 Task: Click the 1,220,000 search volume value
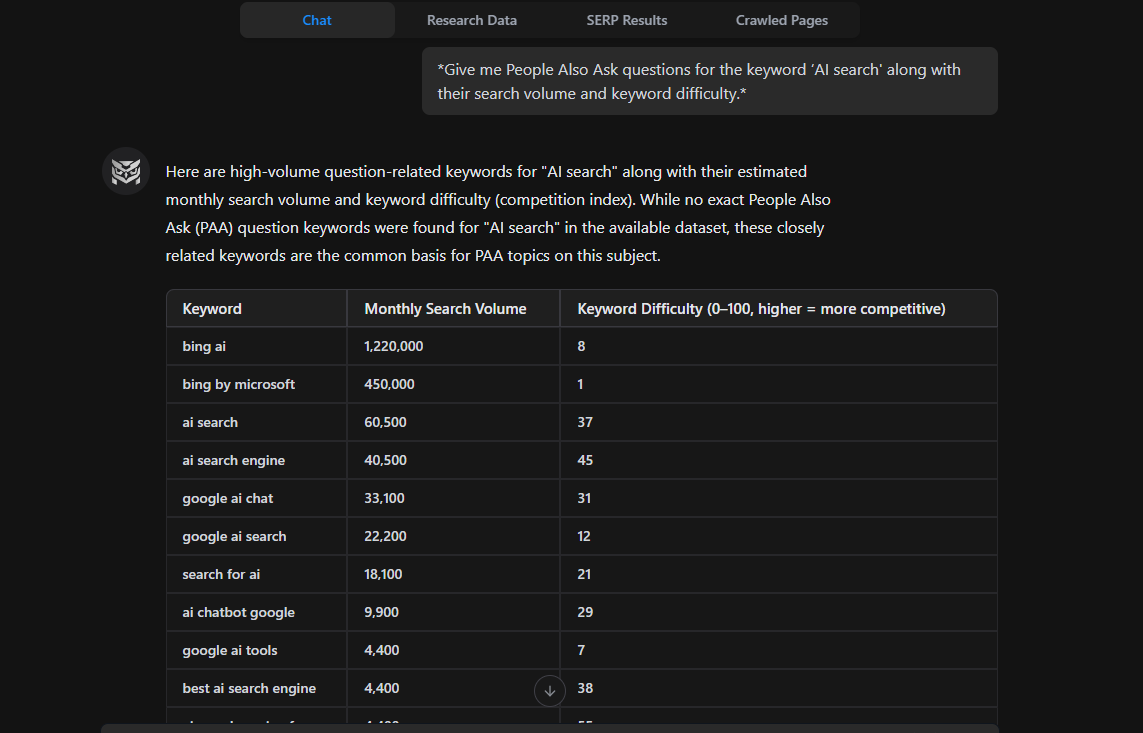pos(392,346)
